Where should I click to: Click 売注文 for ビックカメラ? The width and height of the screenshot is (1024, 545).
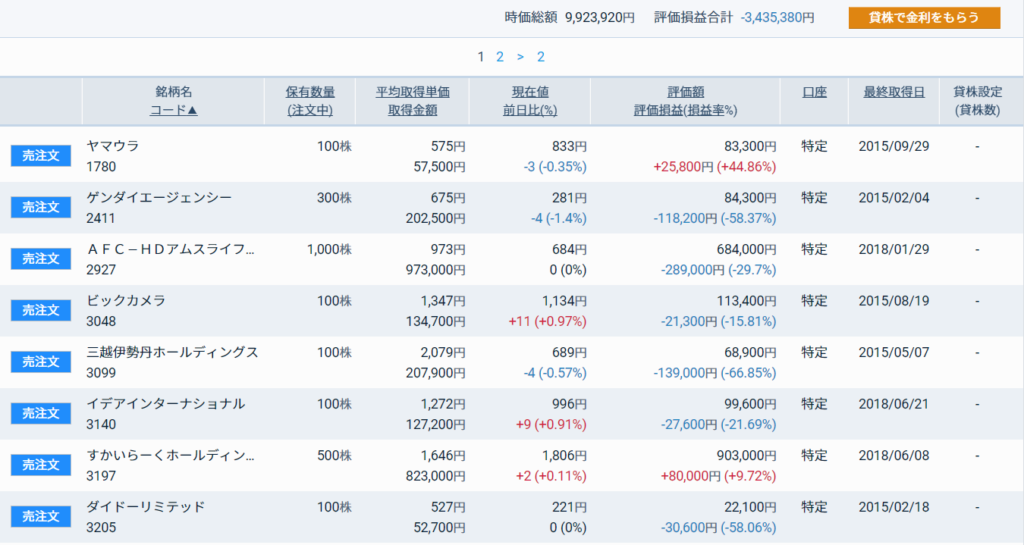tap(40, 311)
